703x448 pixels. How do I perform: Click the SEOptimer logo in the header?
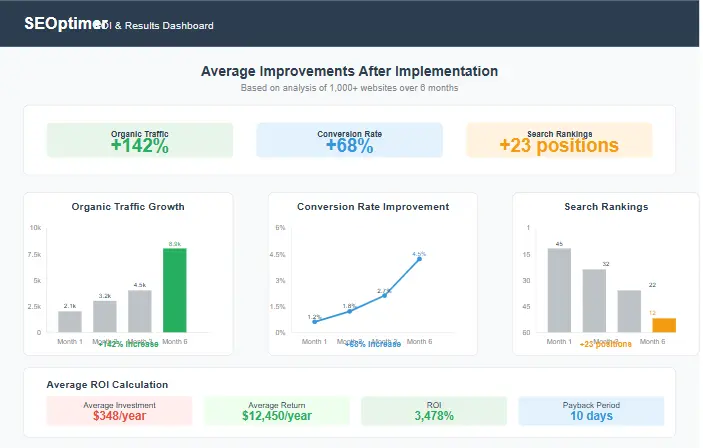57,24
